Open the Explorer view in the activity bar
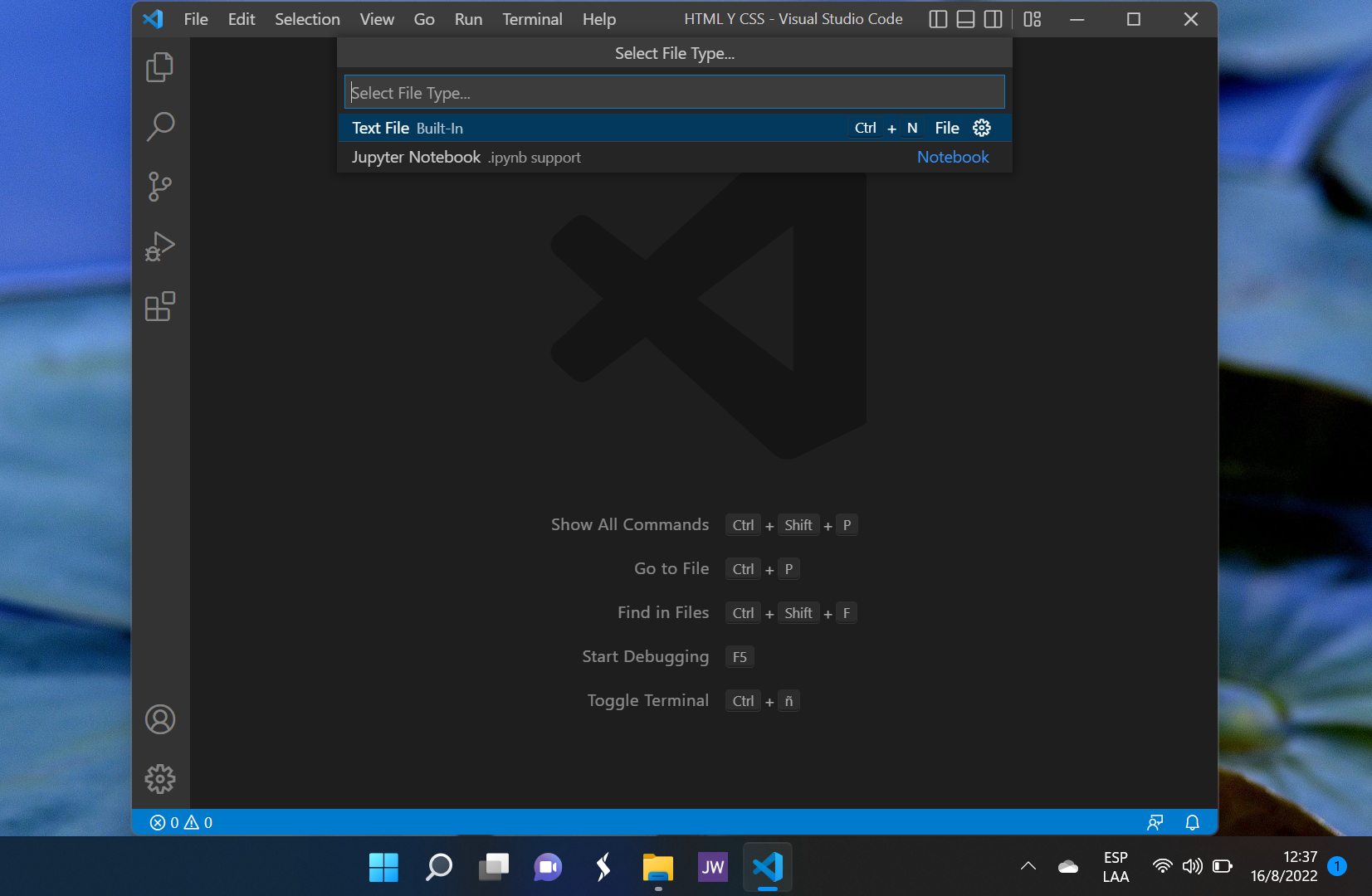The width and height of the screenshot is (1372, 896). click(x=160, y=67)
